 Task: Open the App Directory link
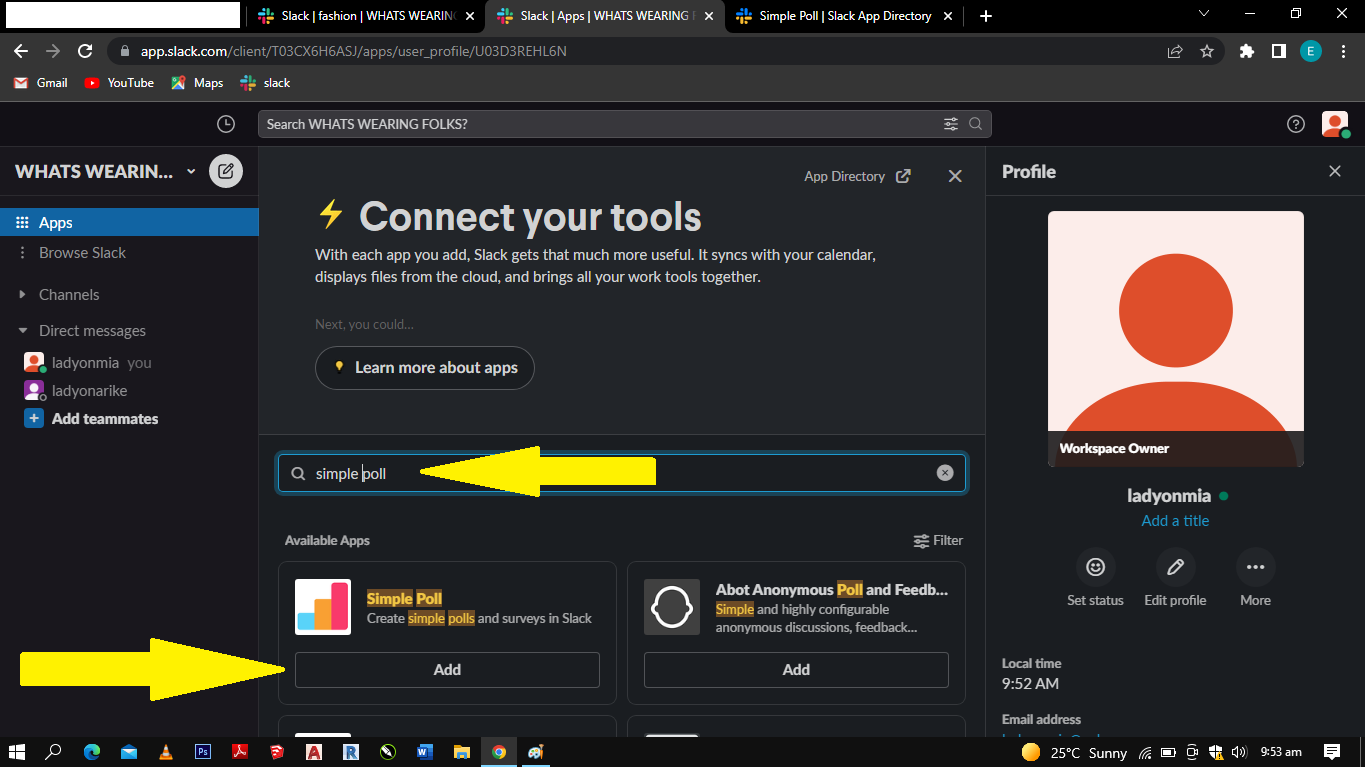857,176
